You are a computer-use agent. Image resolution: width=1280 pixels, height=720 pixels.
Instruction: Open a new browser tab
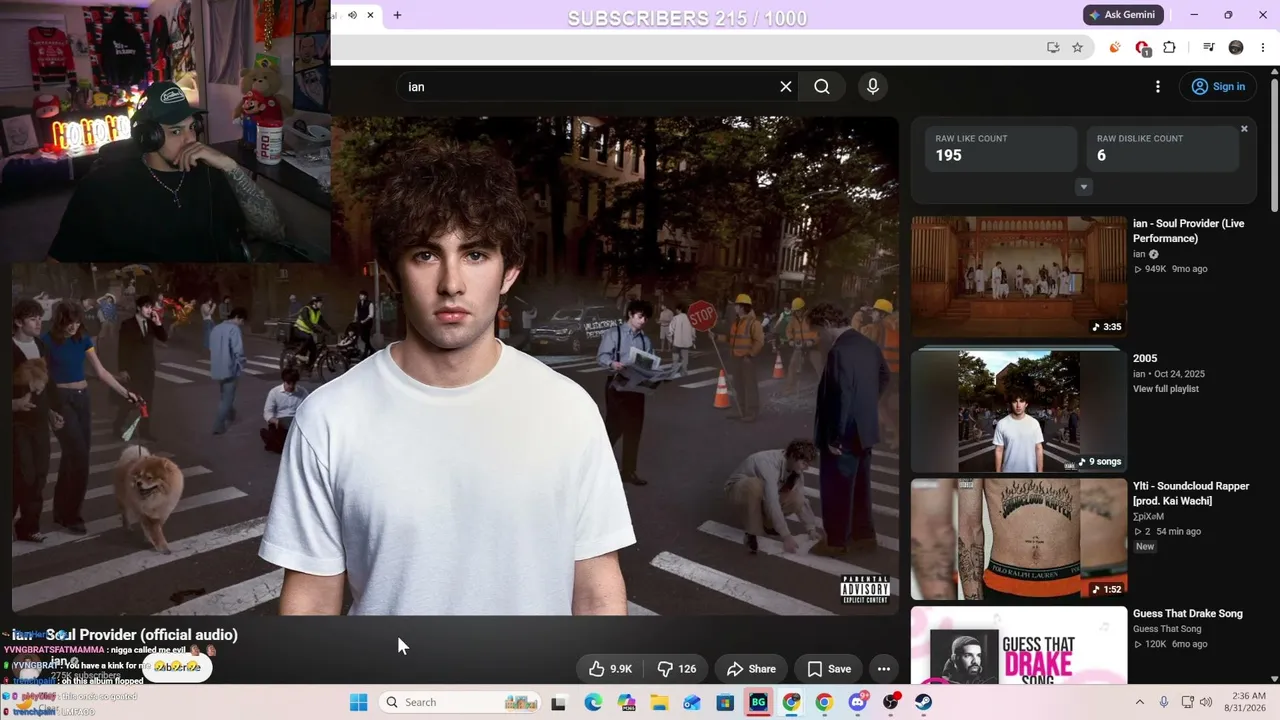397,15
